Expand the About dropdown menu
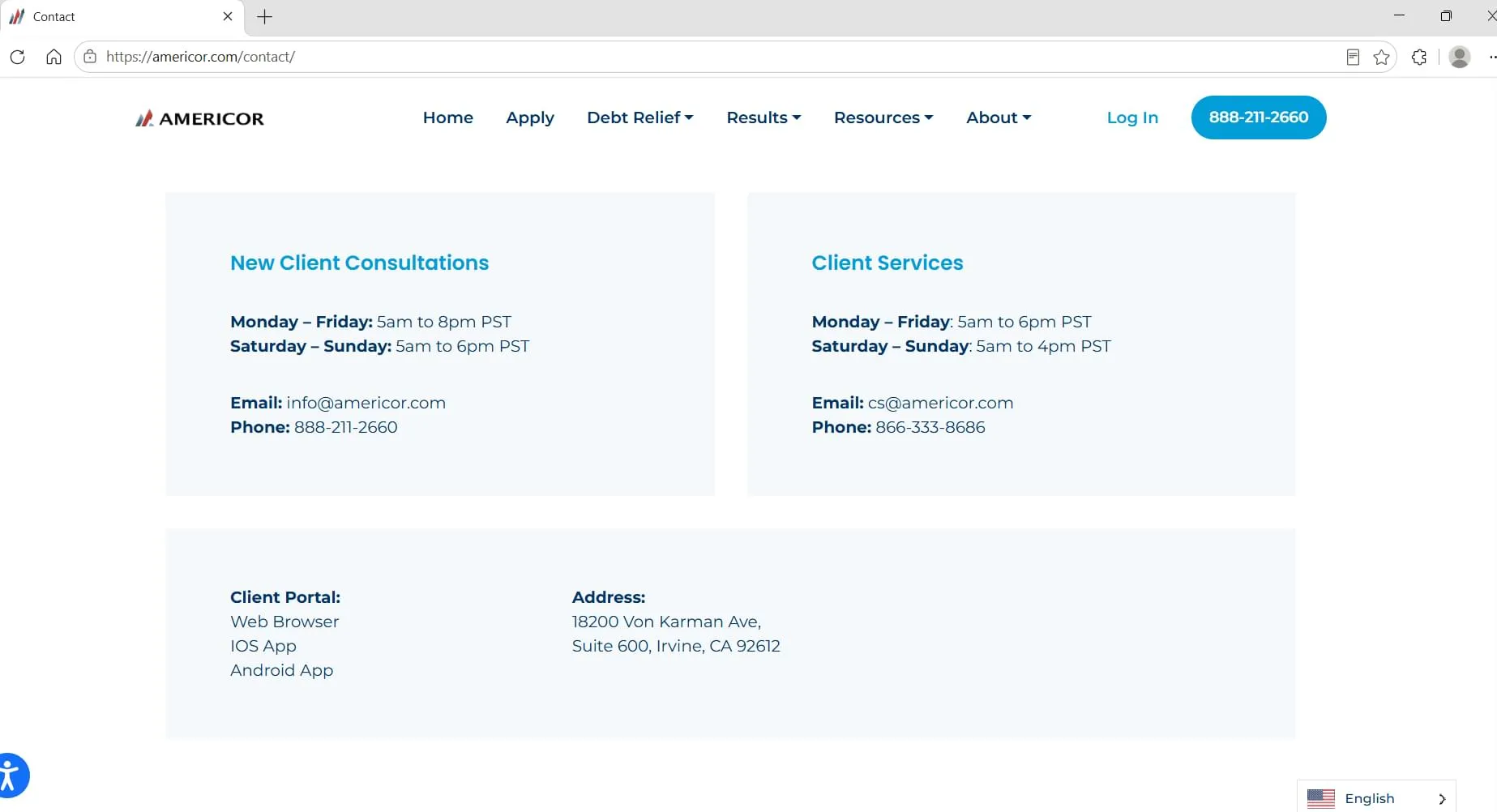1497x812 pixels. pyautogui.click(x=999, y=118)
